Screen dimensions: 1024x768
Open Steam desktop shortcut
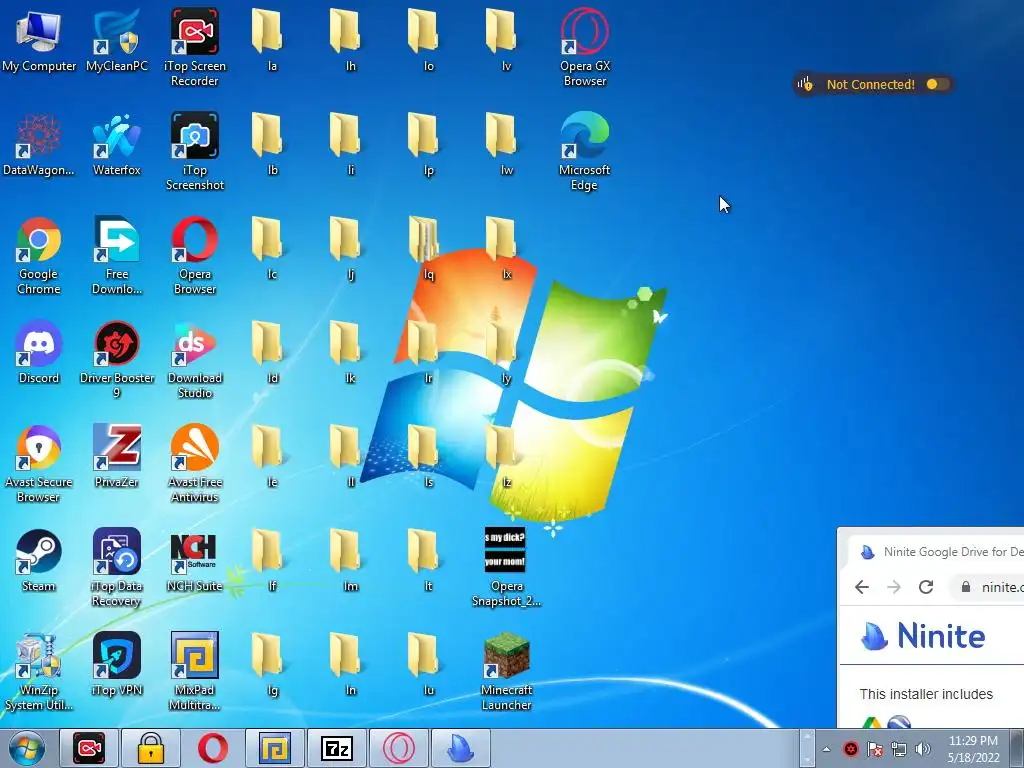pos(39,560)
